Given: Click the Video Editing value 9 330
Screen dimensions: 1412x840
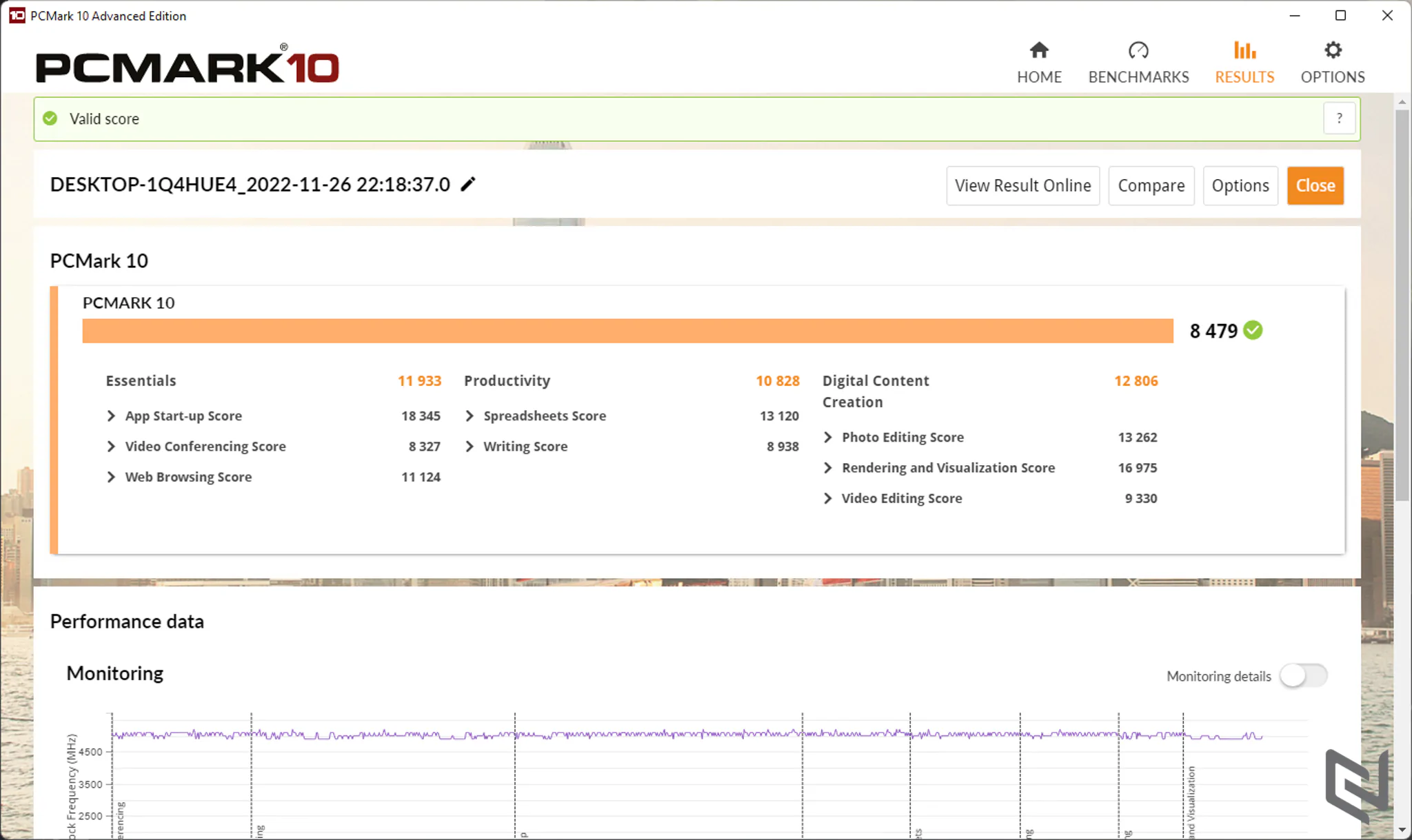Looking at the screenshot, I should pos(1141,499).
